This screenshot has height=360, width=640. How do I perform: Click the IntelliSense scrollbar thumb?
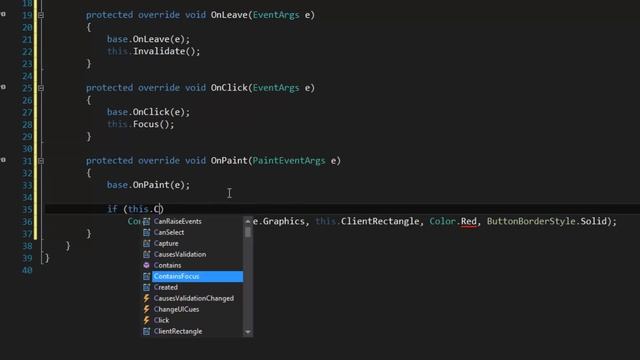(x=248, y=232)
